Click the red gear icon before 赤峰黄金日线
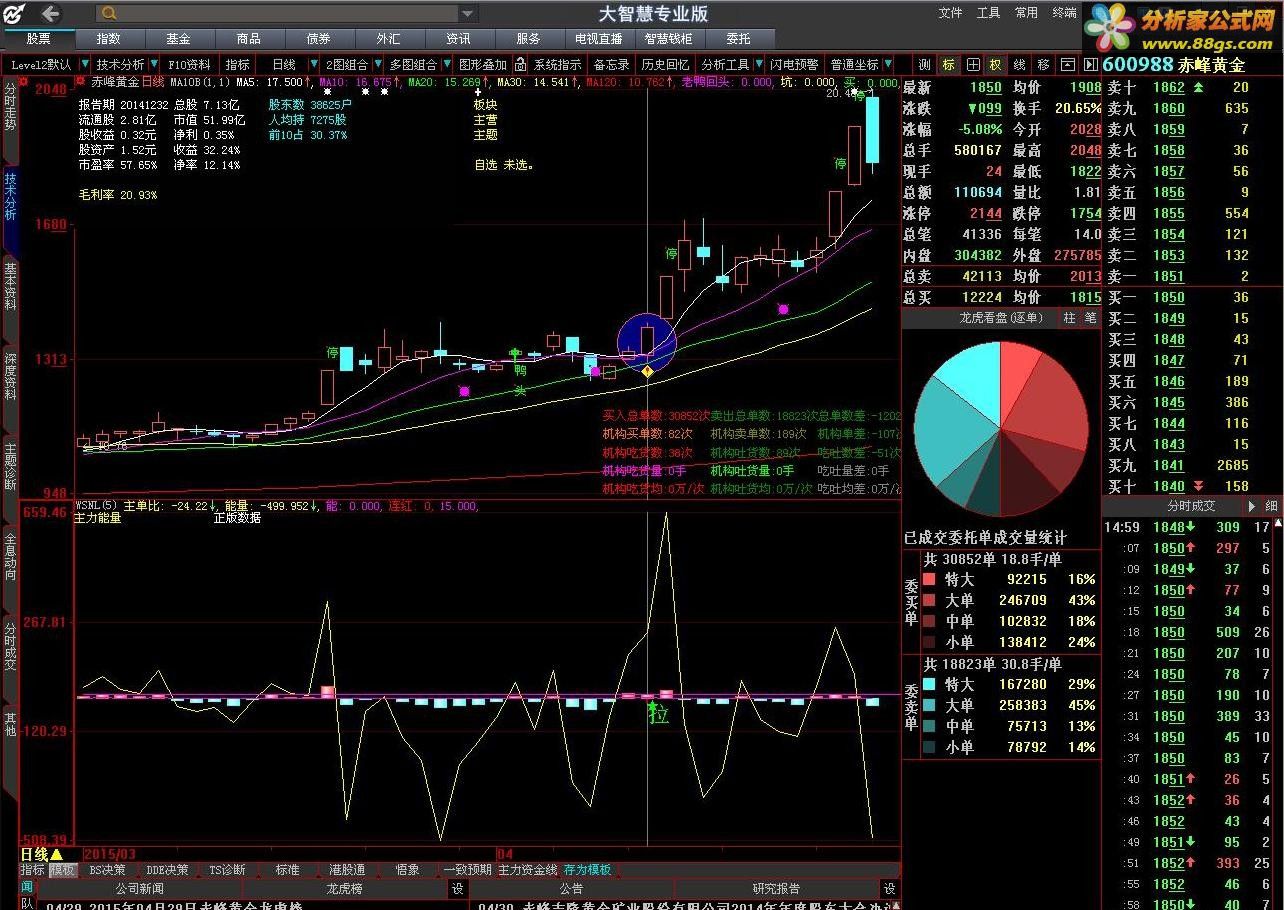1284x910 pixels. tap(80, 82)
